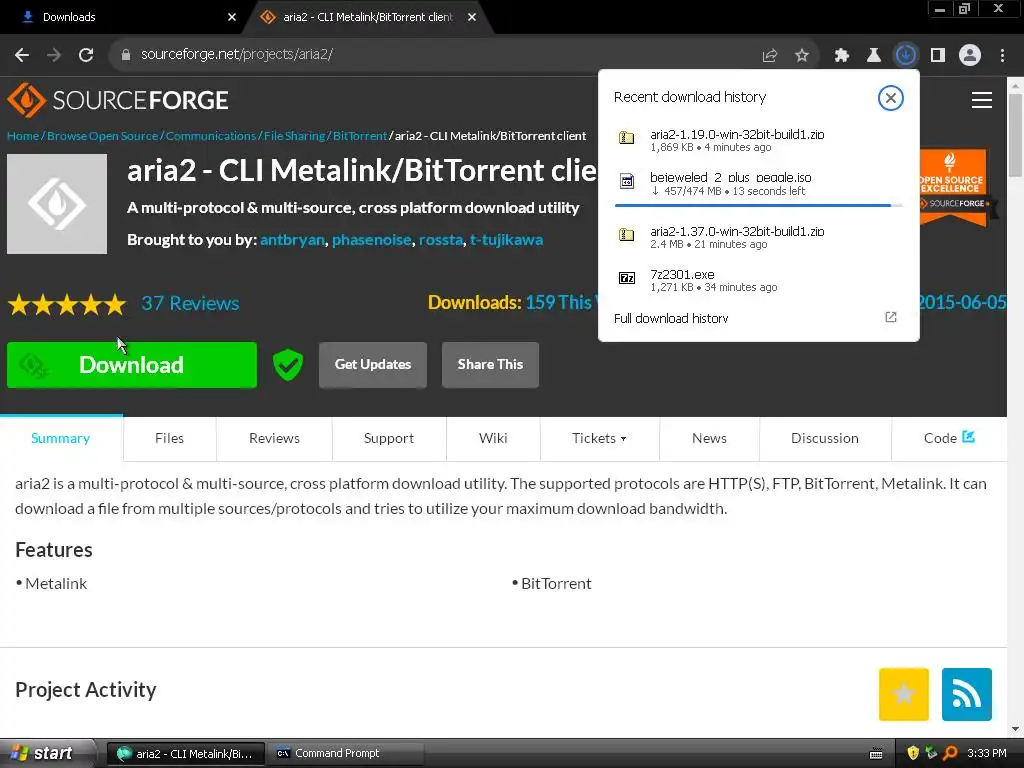Go back using the browser back arrow

click(22, 55)
